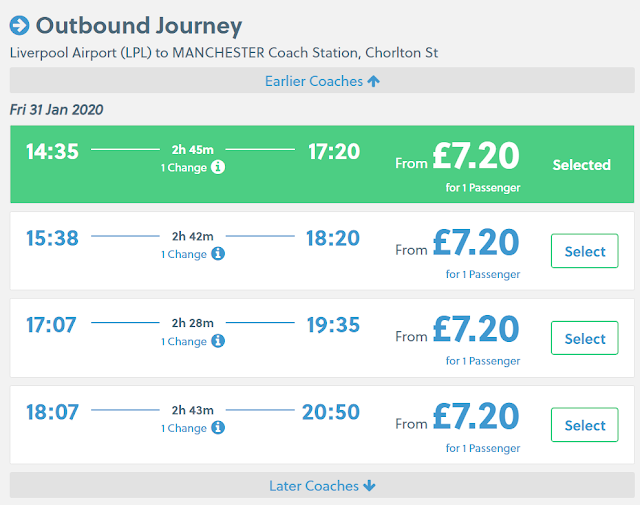
Task: Show Earlier Coaches
Action: (321, 81)
